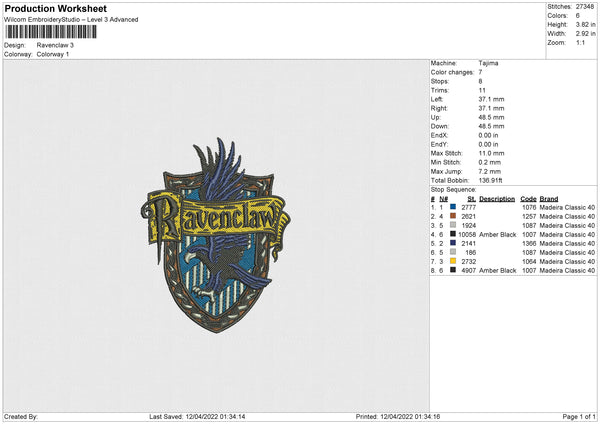600x424 pixels.
Task: Select the blue swatch in stop row 1
Action: (453, 207)
